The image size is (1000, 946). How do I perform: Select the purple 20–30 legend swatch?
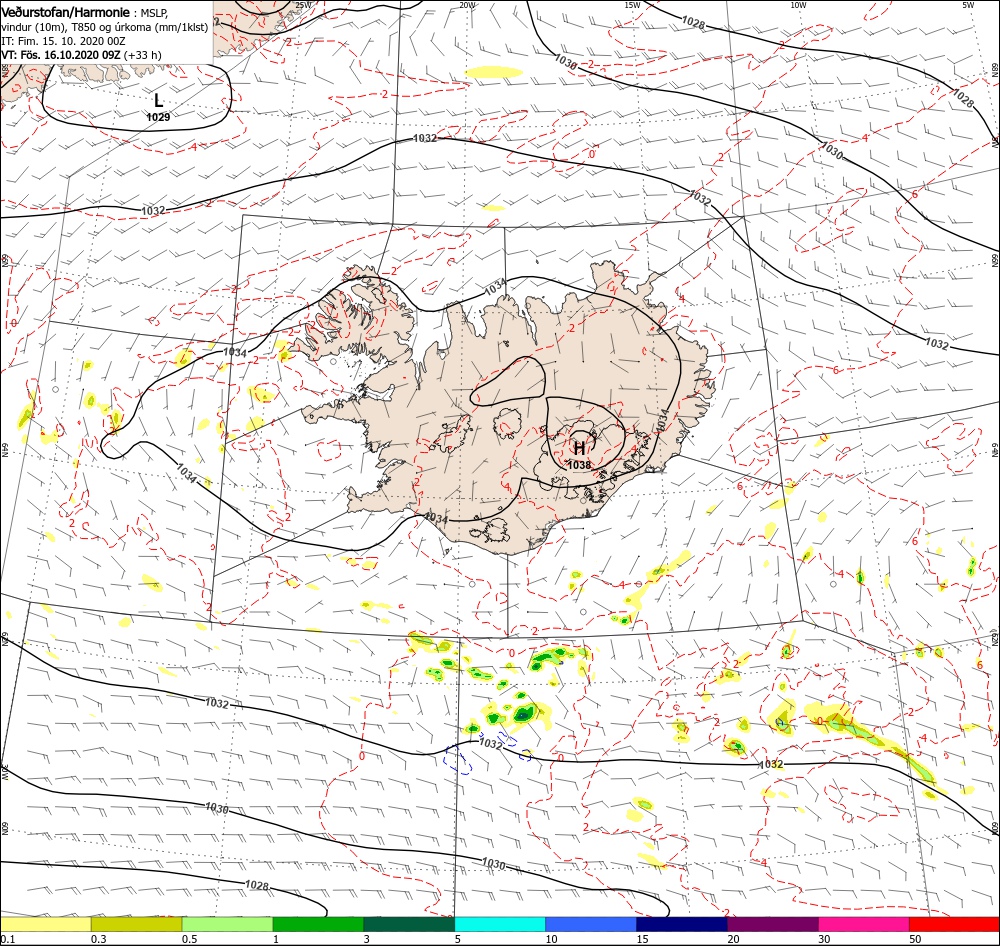[x=772, y=924]
